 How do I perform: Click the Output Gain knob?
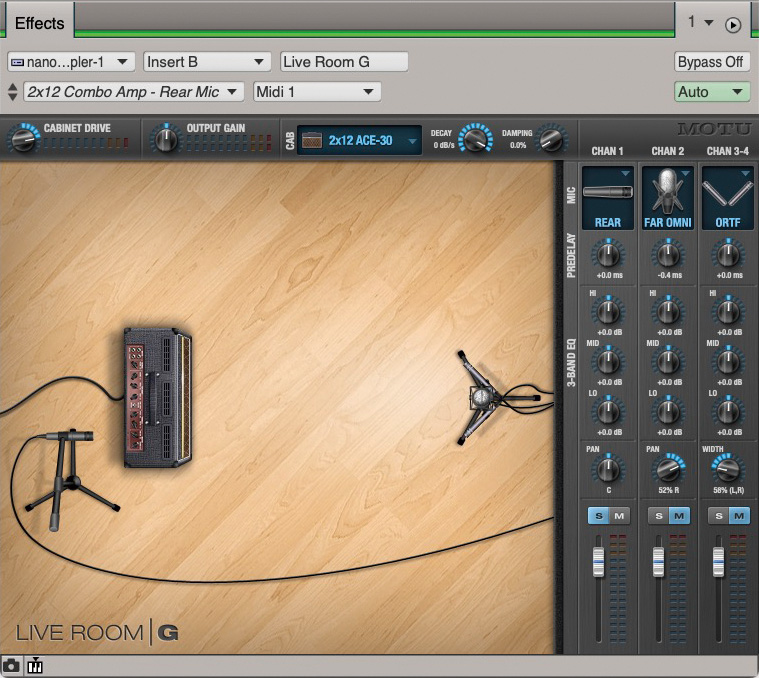pos(166,139)
